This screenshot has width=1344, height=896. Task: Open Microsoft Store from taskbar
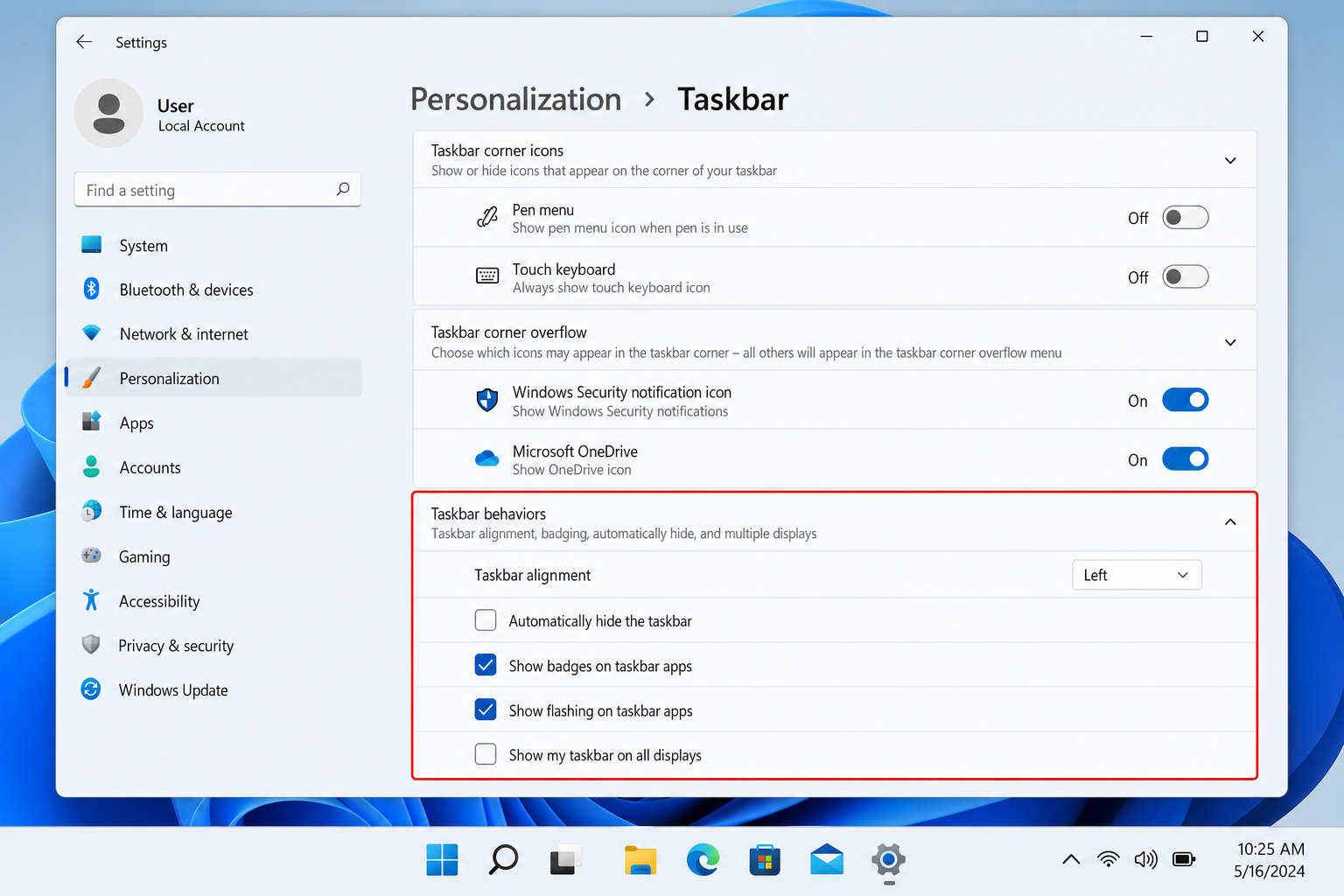pyautogui.click(x=765, y=860)
